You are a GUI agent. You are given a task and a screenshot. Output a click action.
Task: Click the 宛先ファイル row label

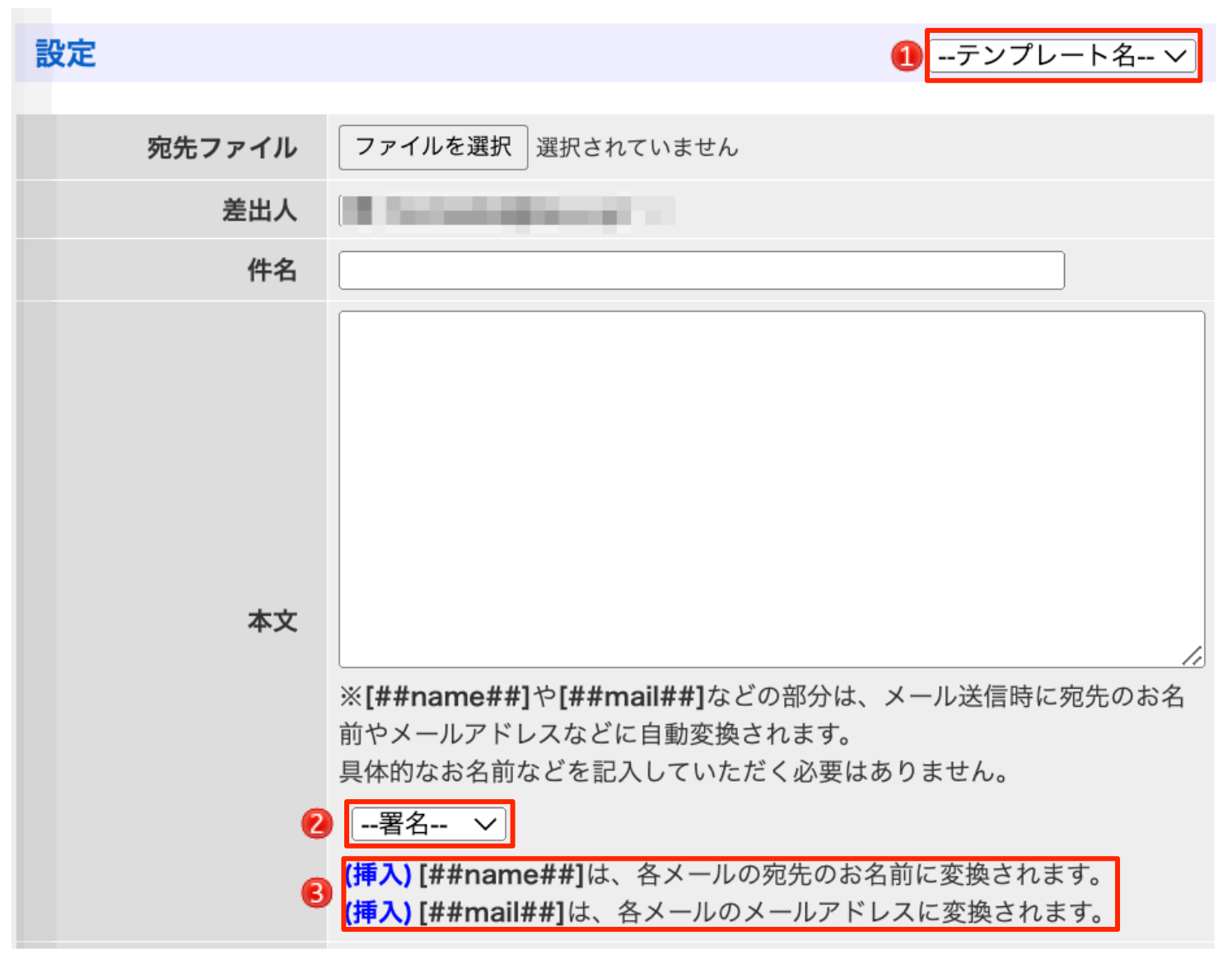[x=222, y=147]
